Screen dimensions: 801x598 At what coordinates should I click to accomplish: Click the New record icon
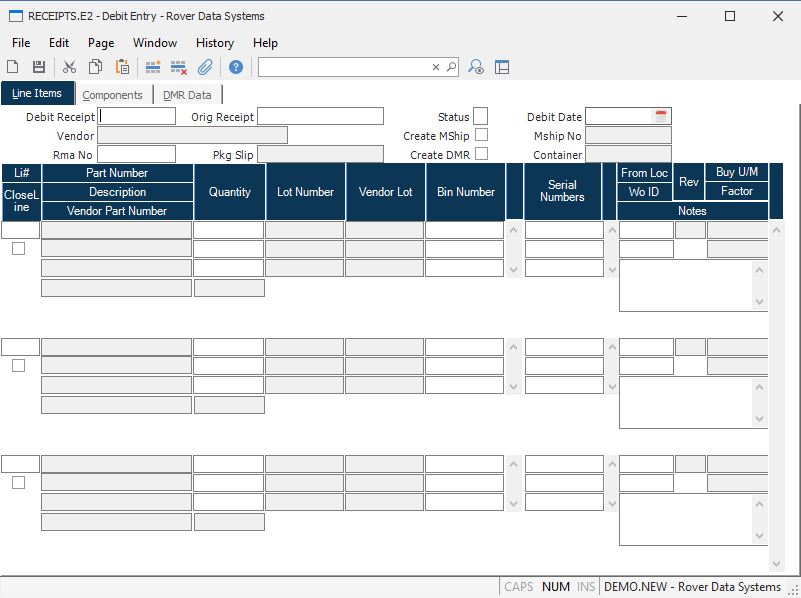tap(13, 67)
